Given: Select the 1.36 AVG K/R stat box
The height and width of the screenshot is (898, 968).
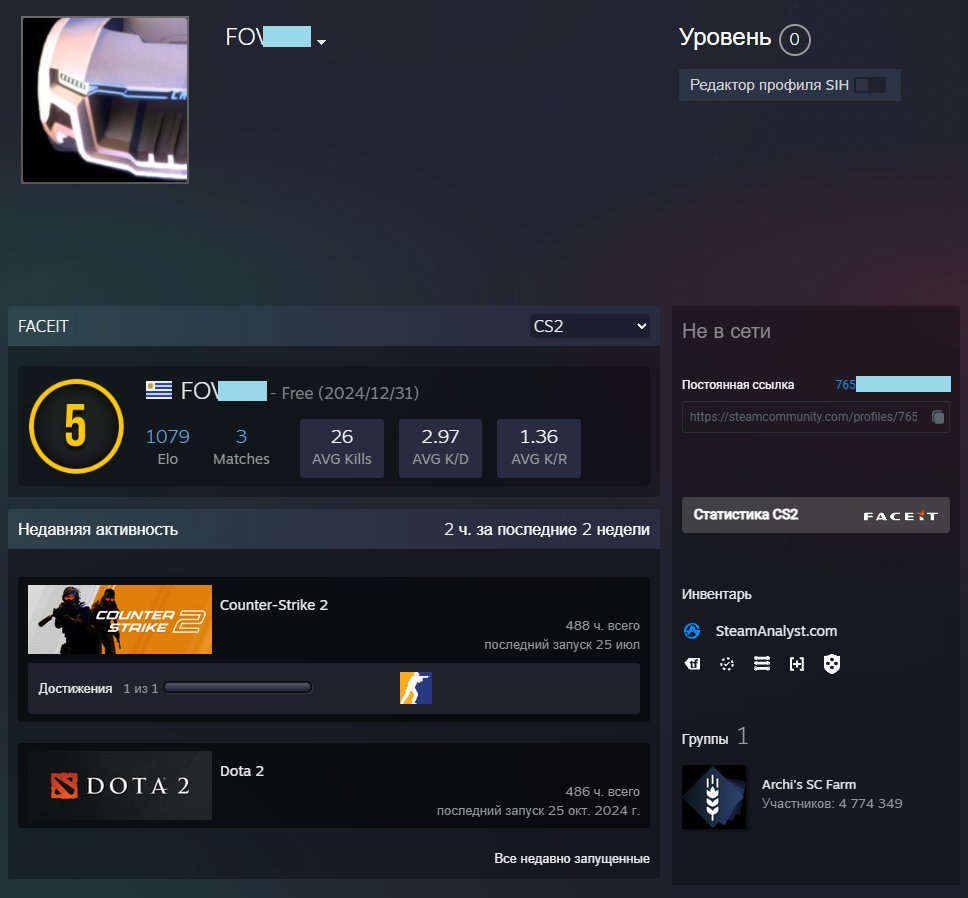Looking at the screenshot, I should point(539,448).
